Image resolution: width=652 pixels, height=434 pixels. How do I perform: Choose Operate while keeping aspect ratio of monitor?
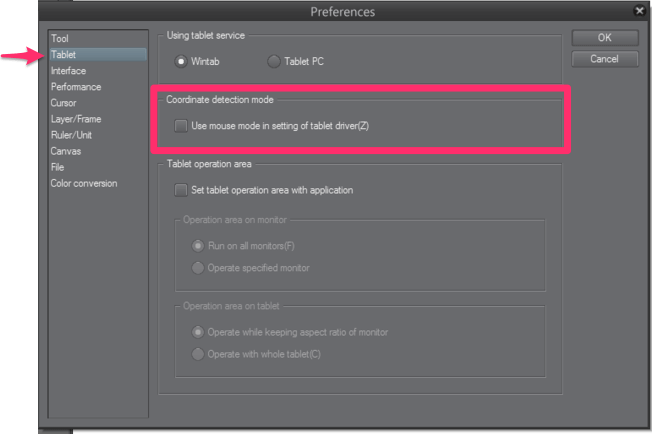[198, 332]
